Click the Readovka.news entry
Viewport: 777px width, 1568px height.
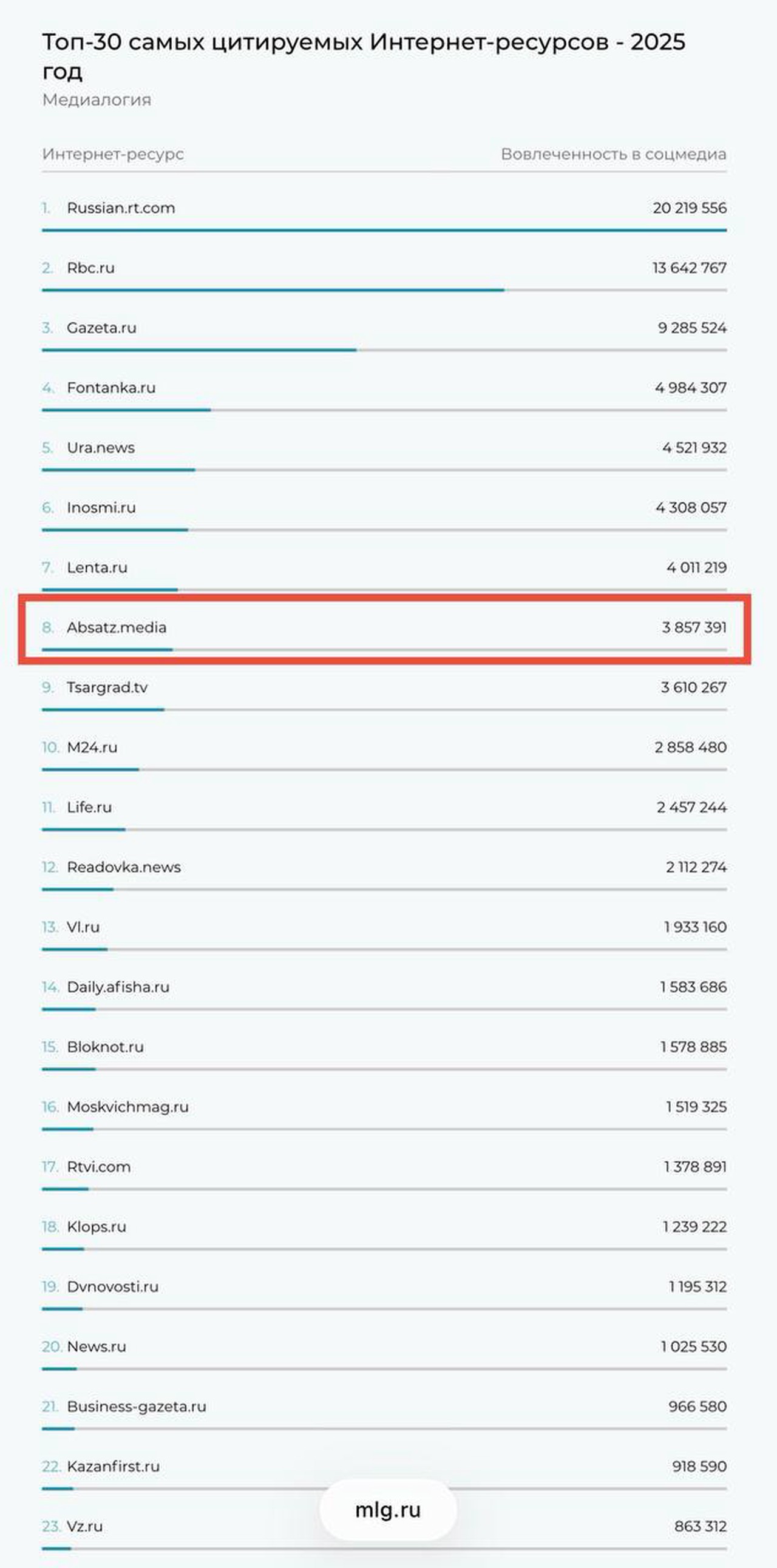click(124, 867)
